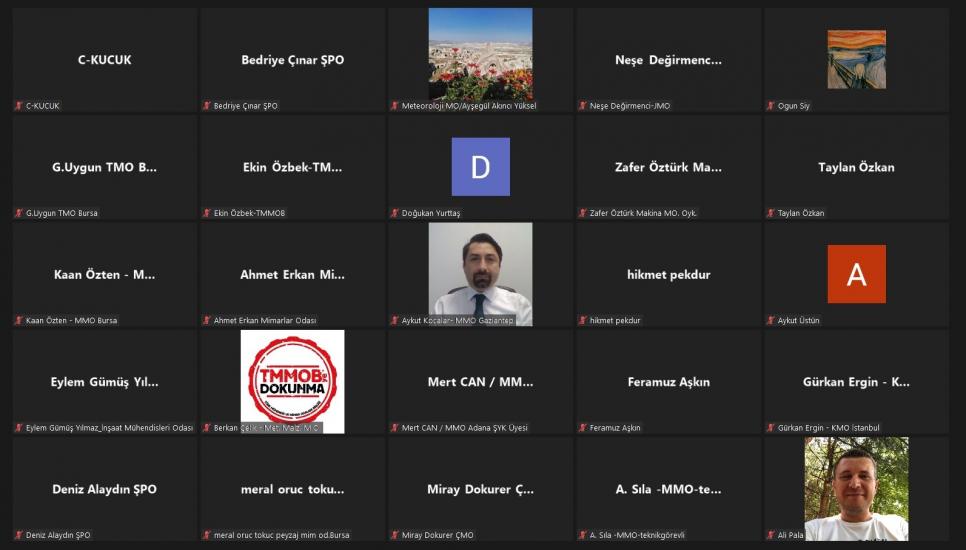The image size is (966, 550).
Task: Click the landscape photo of Ayşegül Akıncı Yüksel
Action: point(480,54)
